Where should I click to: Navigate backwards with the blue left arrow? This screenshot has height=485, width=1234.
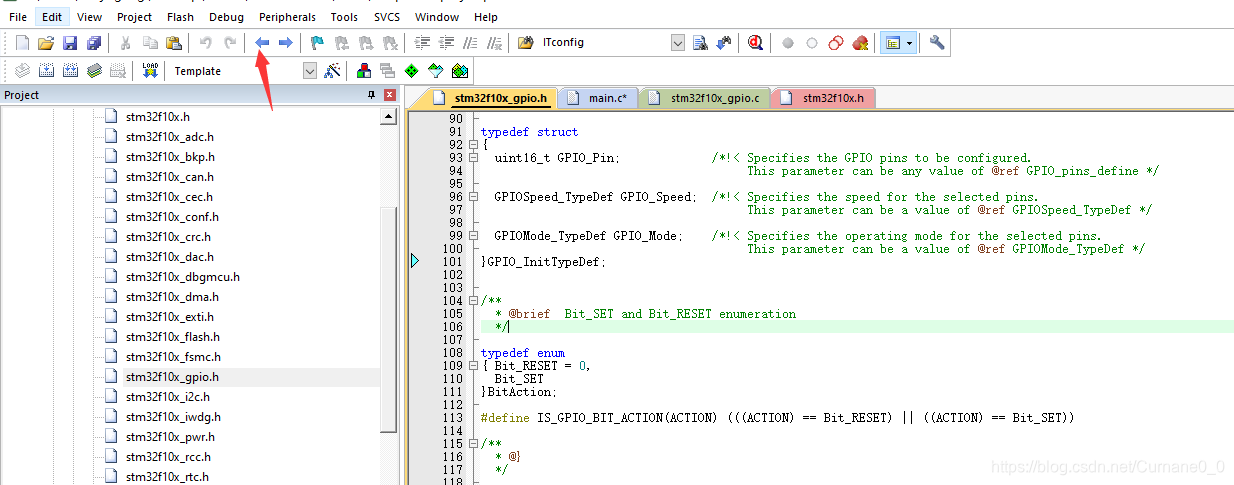(x=262, y=43)
